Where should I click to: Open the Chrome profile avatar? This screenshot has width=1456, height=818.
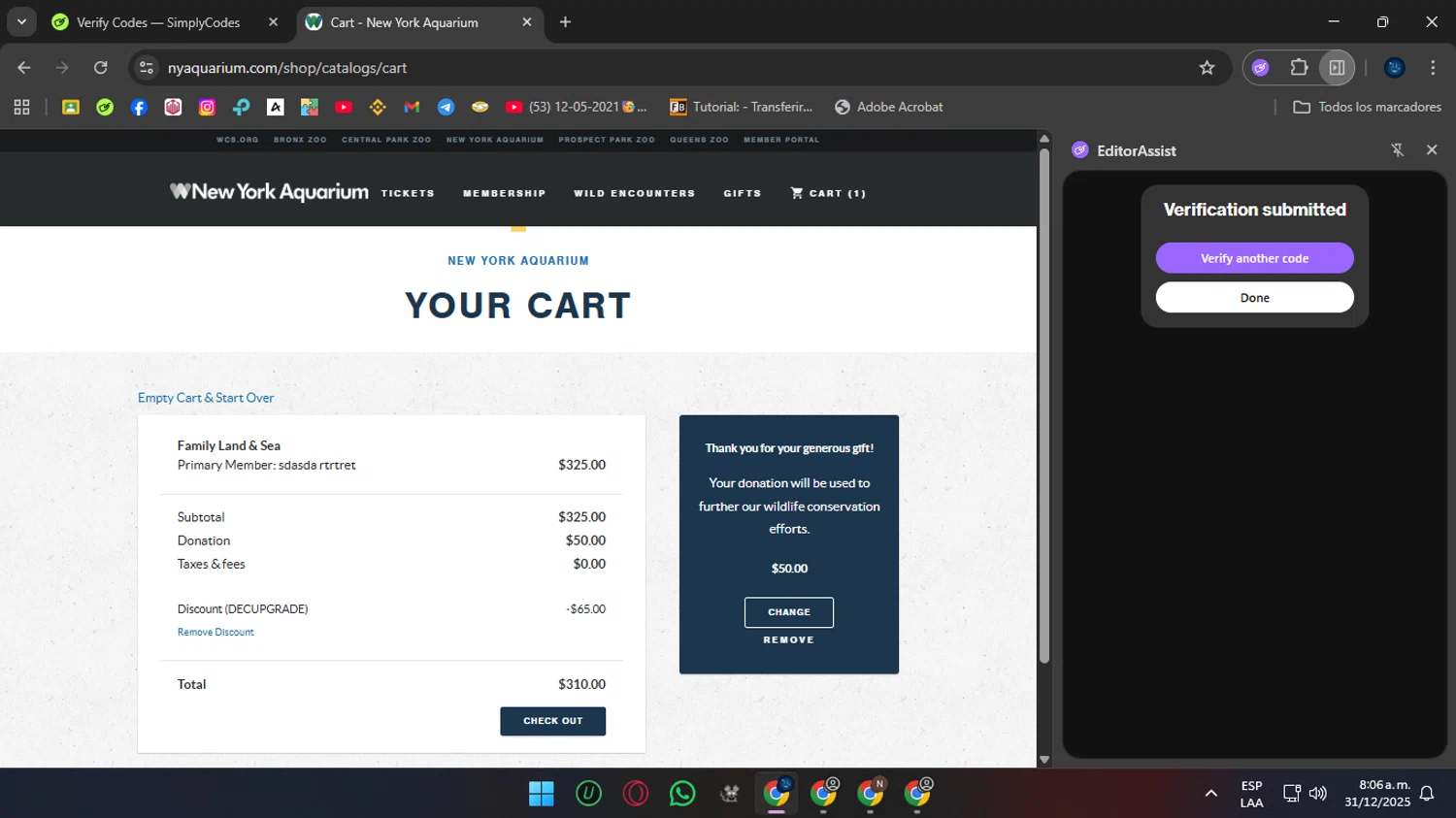pyautogui.click(x=1395, y=68)
